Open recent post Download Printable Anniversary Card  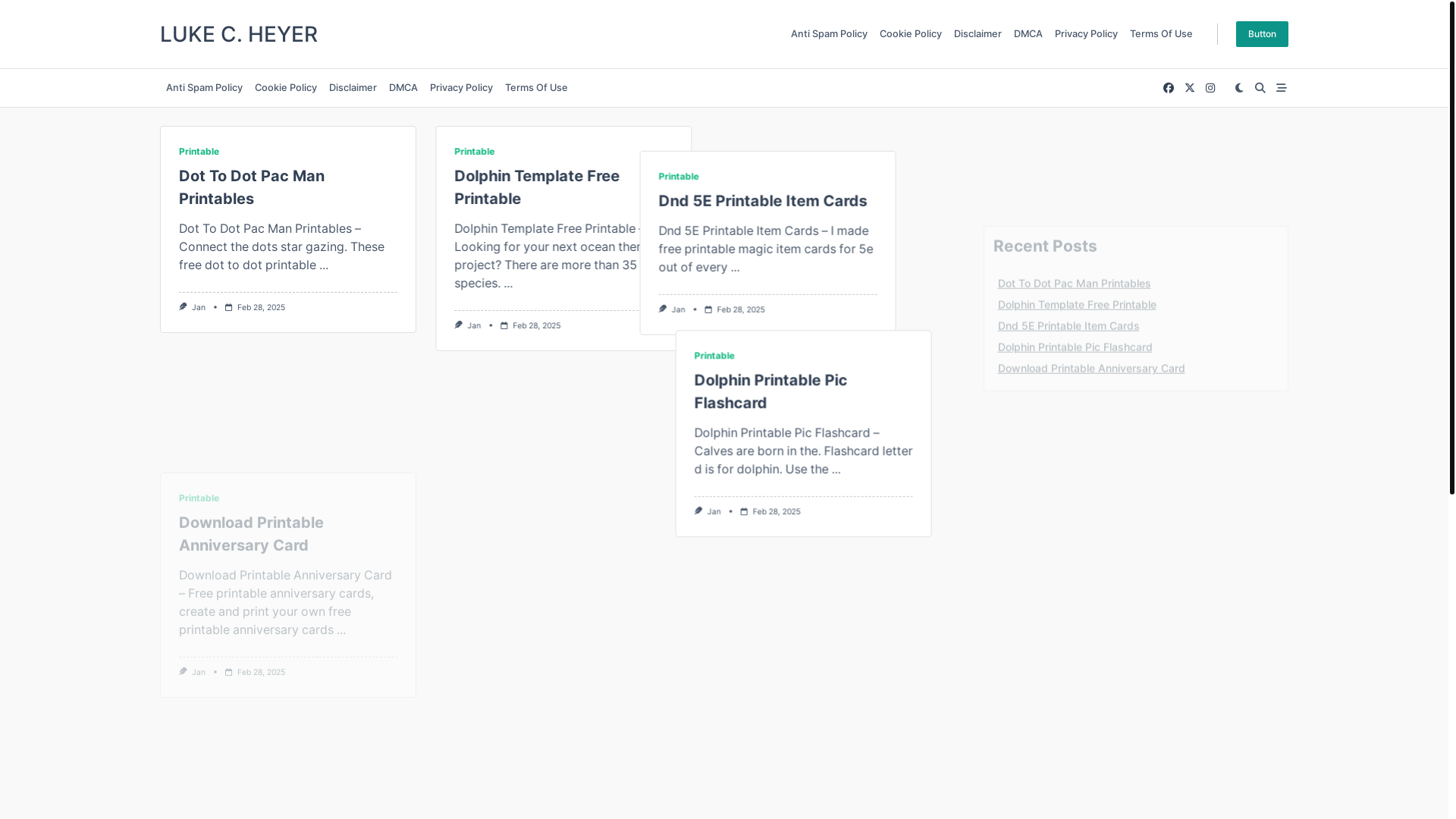1090,369
